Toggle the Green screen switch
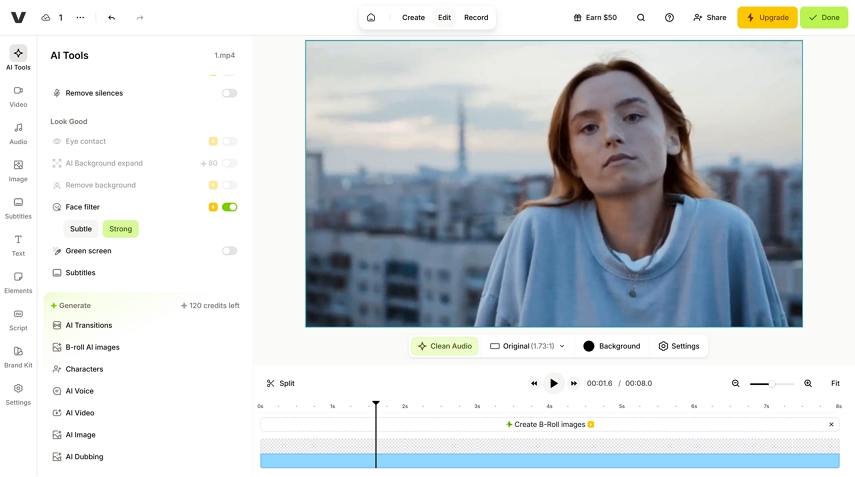 230,251
